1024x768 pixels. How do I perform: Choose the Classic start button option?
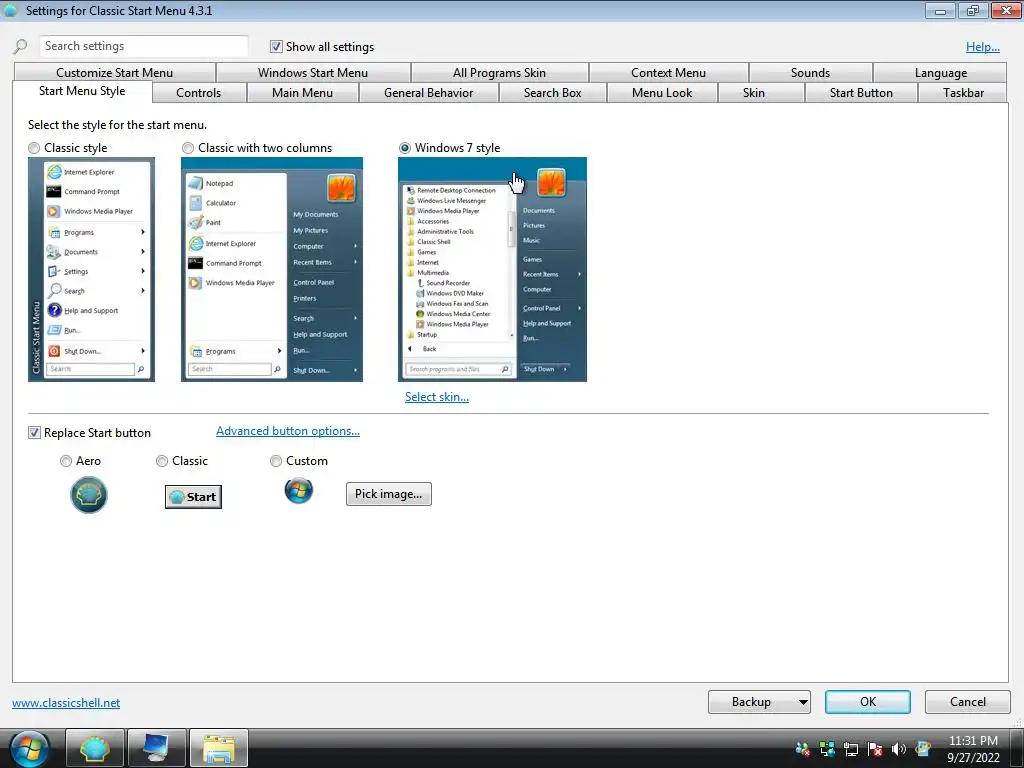click(x=162, y=461)
